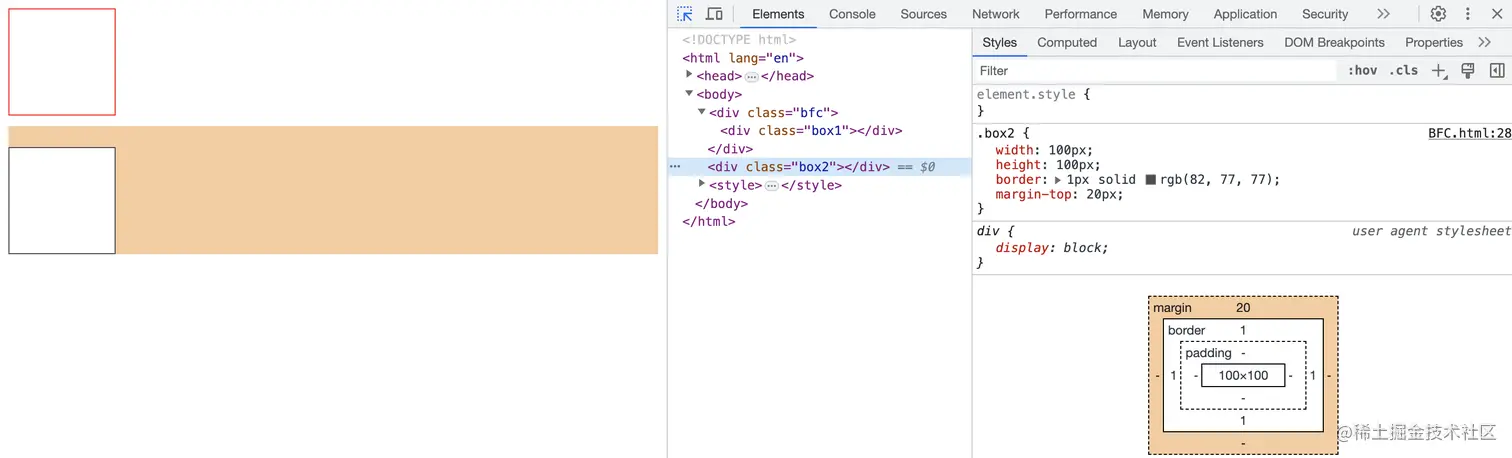Select the Event Listeners tab
Image resolution: width=1512 pixels, height=458 pixels.
click(1220, 42)
